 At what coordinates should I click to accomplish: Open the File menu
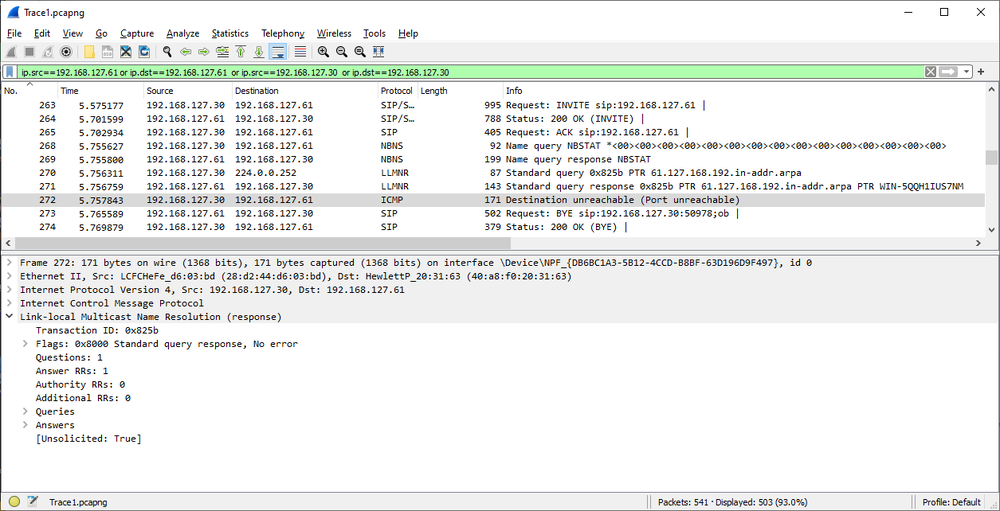(14, 33)
